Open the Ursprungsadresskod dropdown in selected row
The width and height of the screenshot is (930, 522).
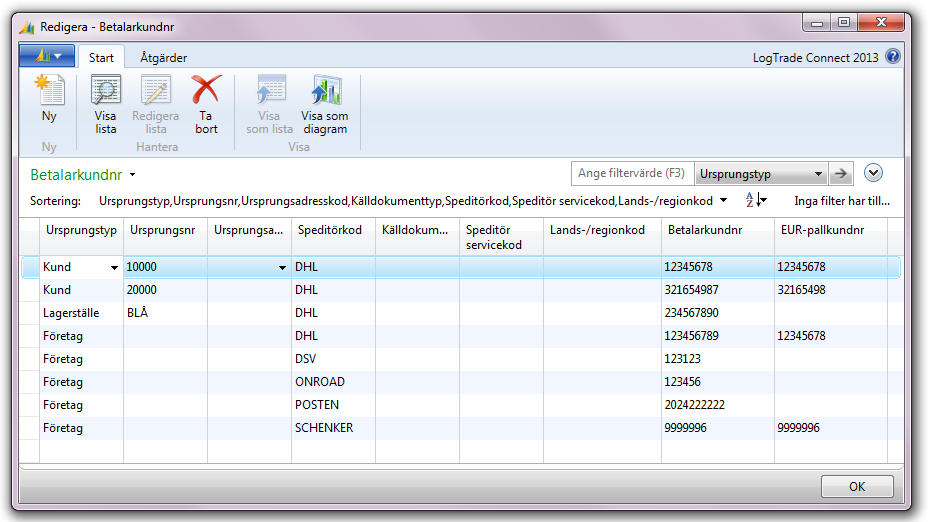[x=282, y=268]
